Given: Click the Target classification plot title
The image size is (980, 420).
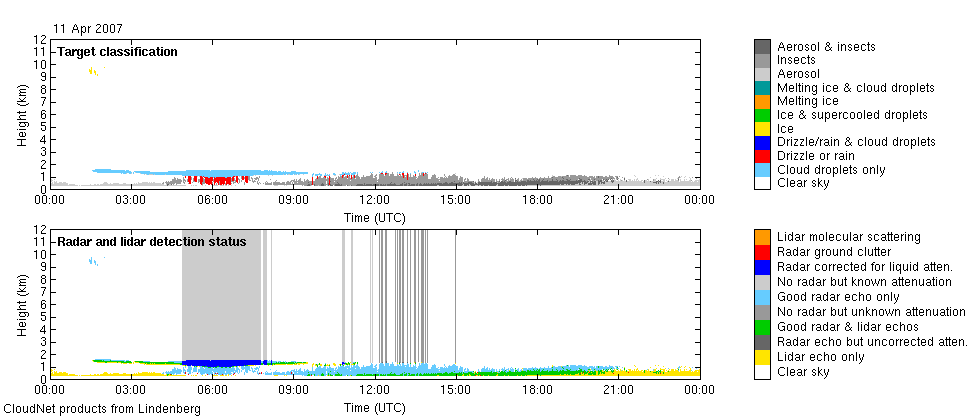Looking at the screenshot, I should point(117,52).
